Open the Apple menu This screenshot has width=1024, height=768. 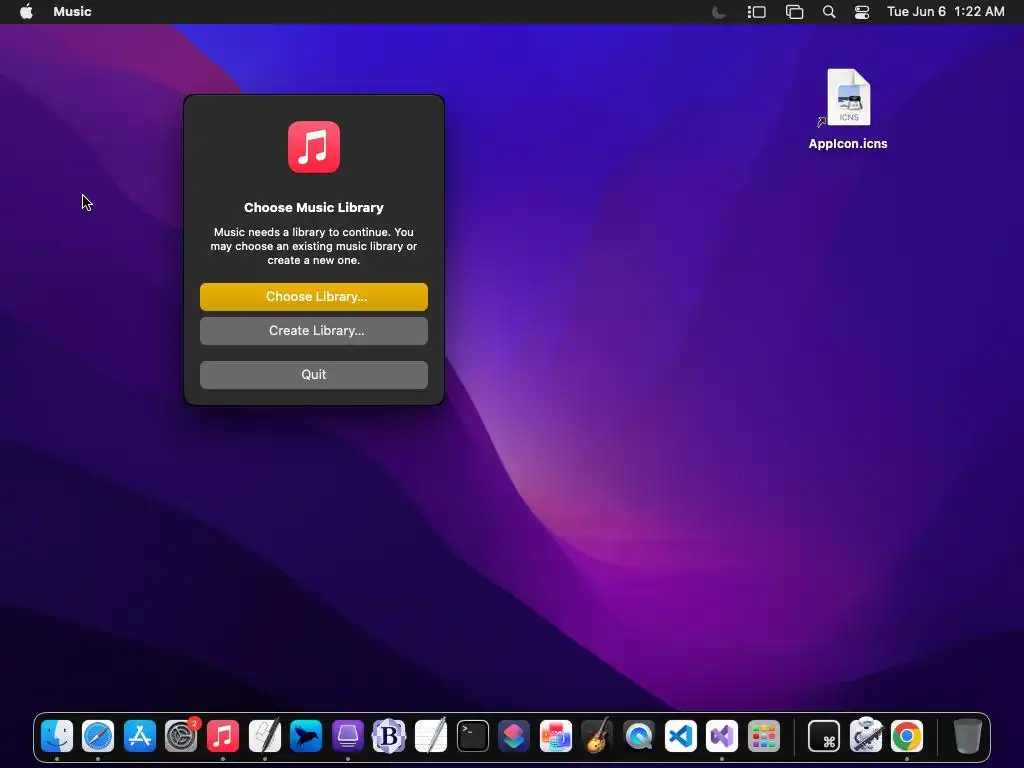[x=26, y=12]
